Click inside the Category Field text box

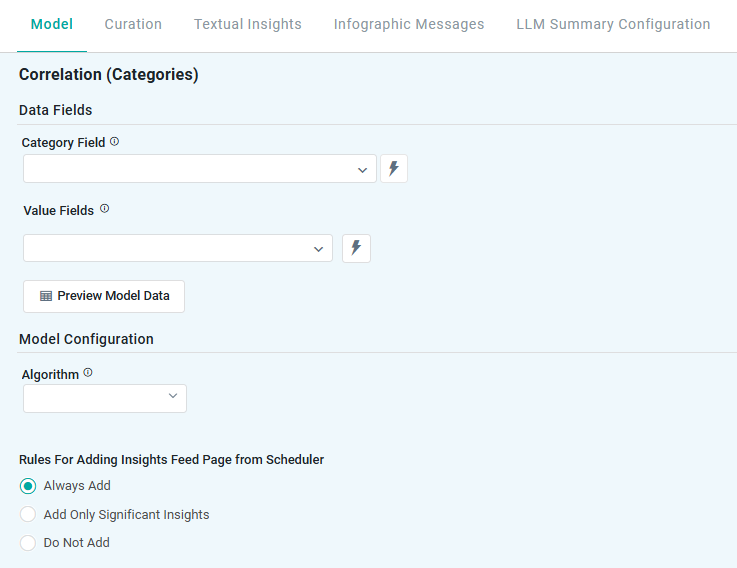coord(185,169)
